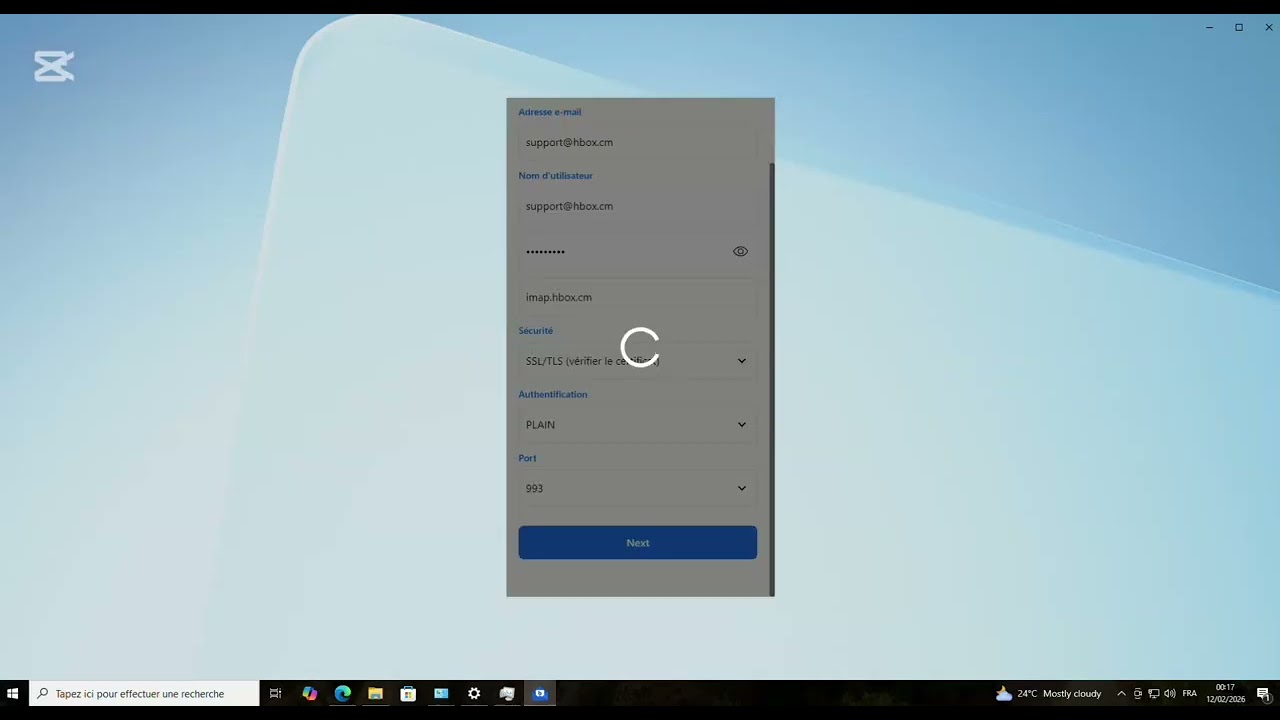The width and height of the screenshot is (1280, 720).
Task: Open the network icon in tray
Action: 1154,694
